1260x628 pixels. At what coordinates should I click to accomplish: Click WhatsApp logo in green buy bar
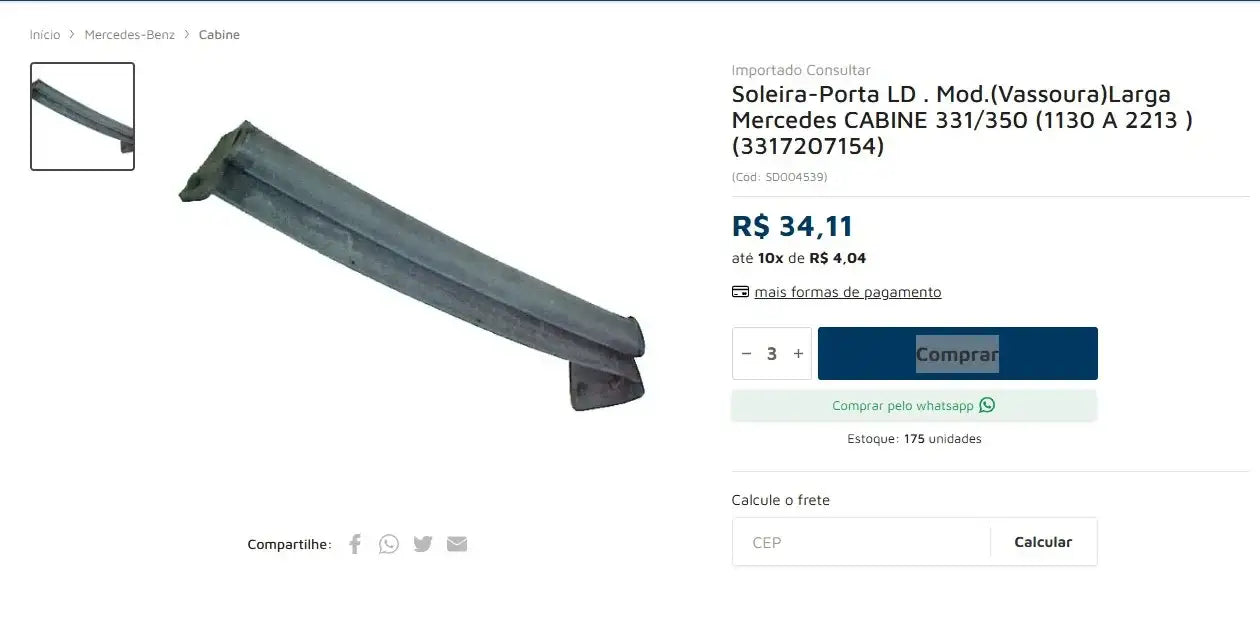click(987, 405)
